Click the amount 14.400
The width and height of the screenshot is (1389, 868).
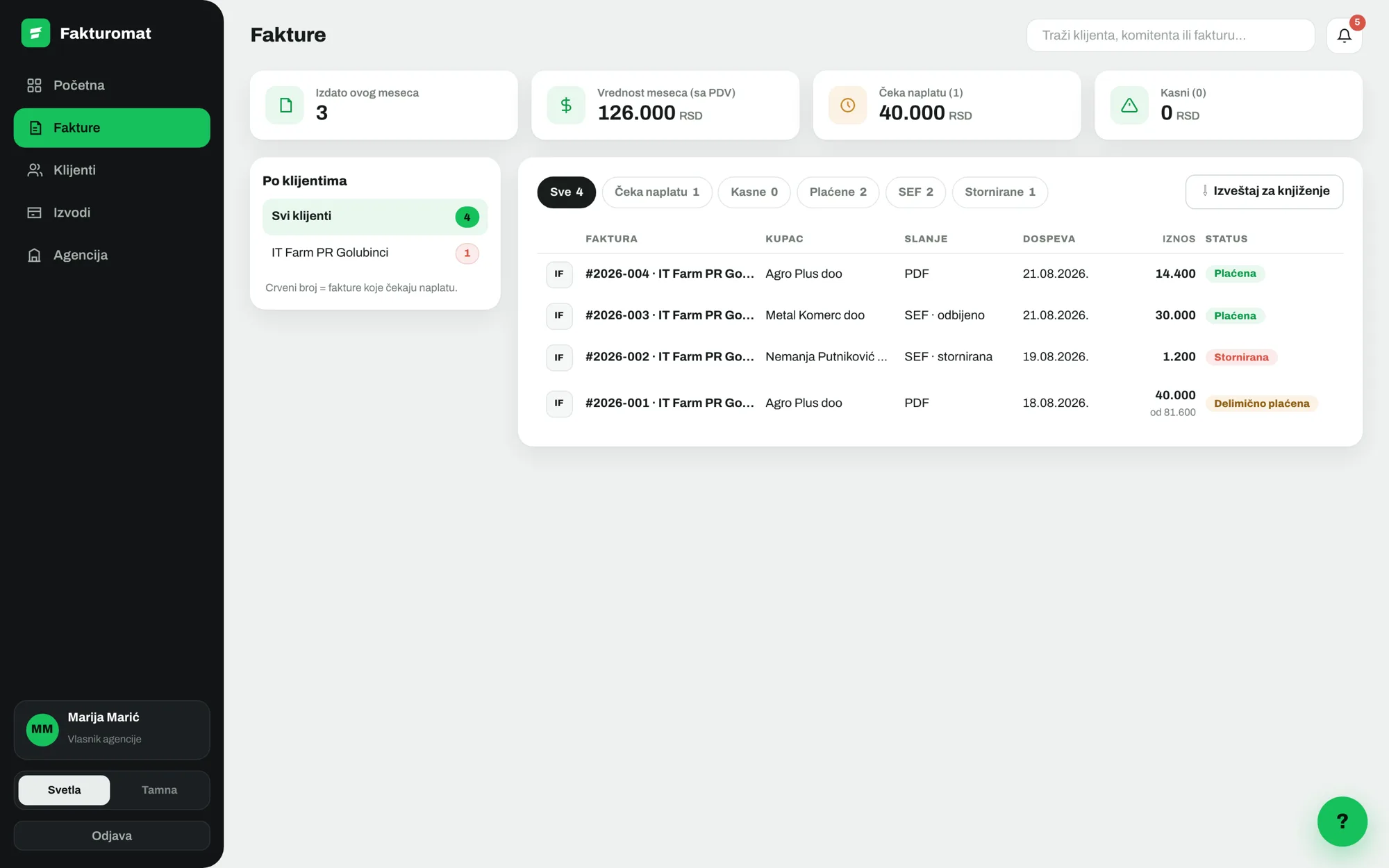click(1175, 274)
